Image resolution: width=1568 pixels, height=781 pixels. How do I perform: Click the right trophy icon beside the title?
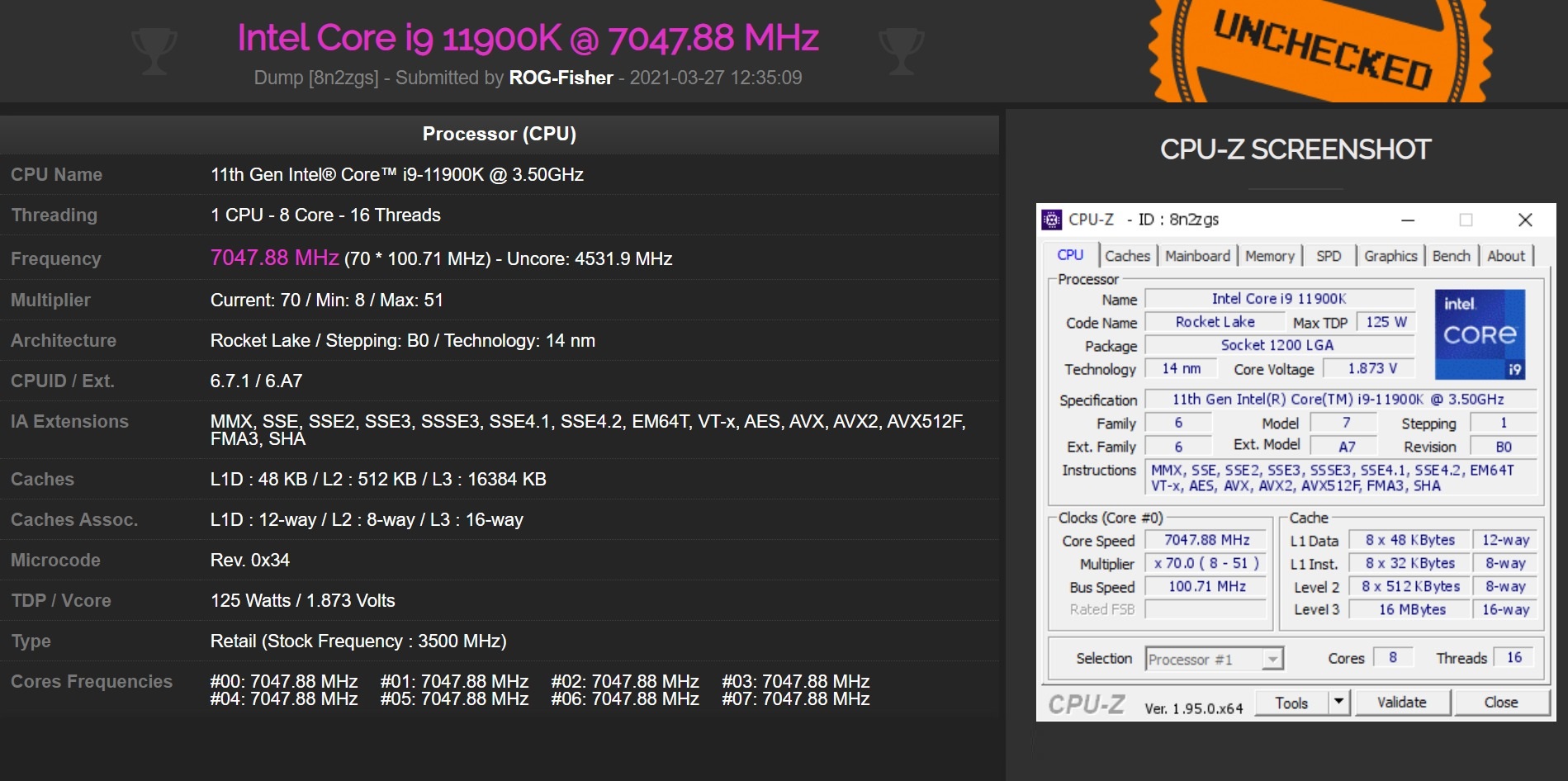[x=902, y=51]
